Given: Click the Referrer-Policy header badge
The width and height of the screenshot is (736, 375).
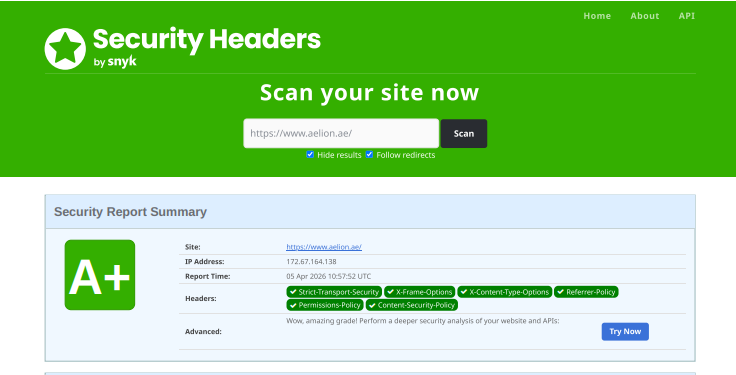Looking at the screenshot, I should coord(586,292).
